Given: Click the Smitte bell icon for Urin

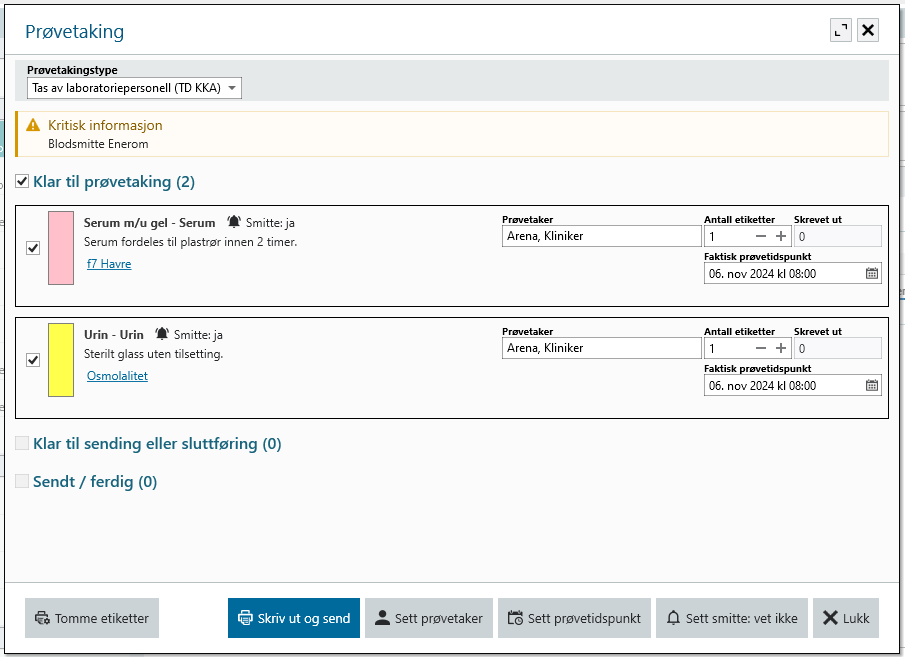Looking at the screenshot, I should point(162,334).
